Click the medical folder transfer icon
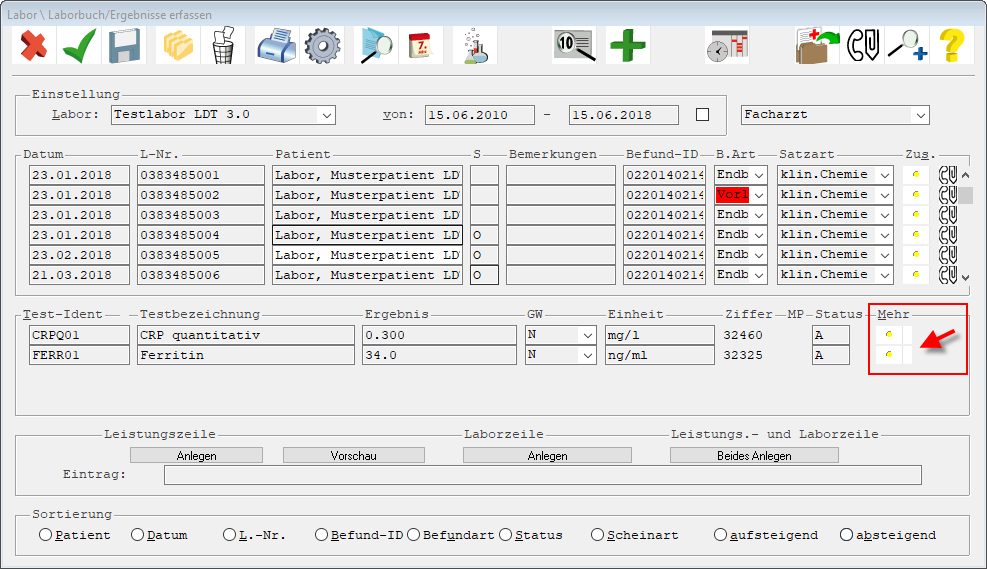The width and height of the screenshot is (987, 569). (817, 45)
